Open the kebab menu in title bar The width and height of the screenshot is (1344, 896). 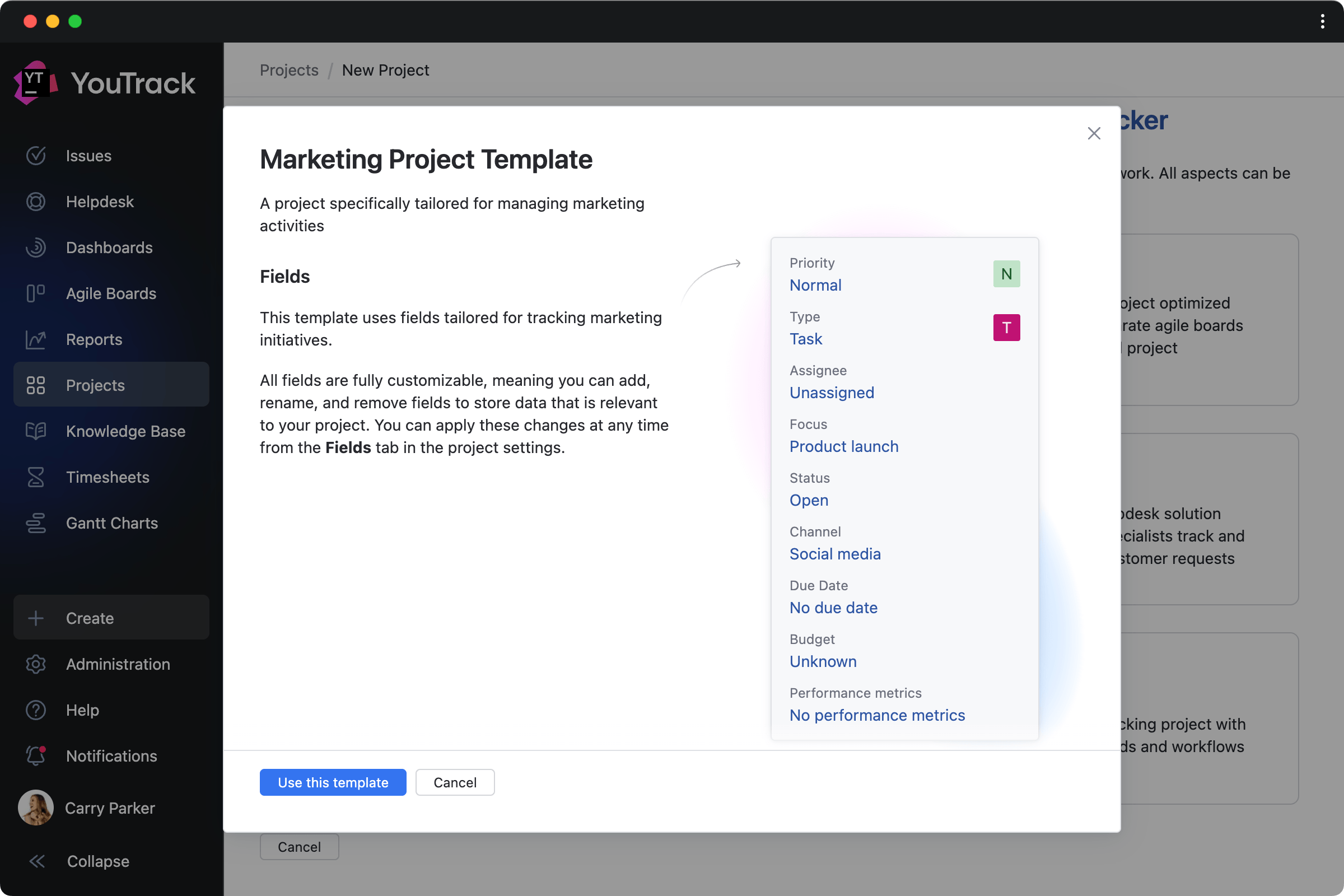coord(1322,21)
